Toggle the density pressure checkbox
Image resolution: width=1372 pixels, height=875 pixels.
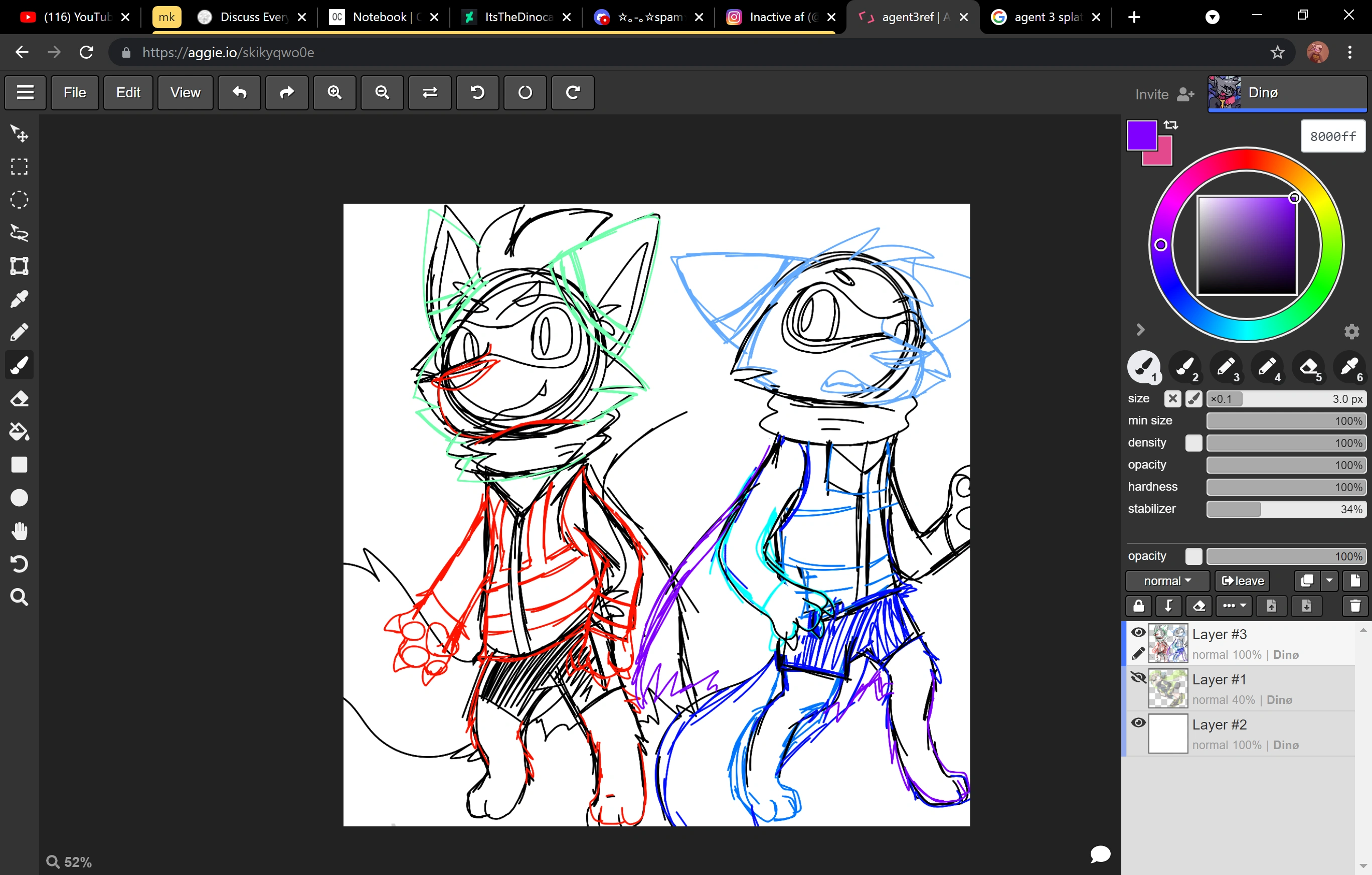pyautogui.click(x=1193, y=443)
